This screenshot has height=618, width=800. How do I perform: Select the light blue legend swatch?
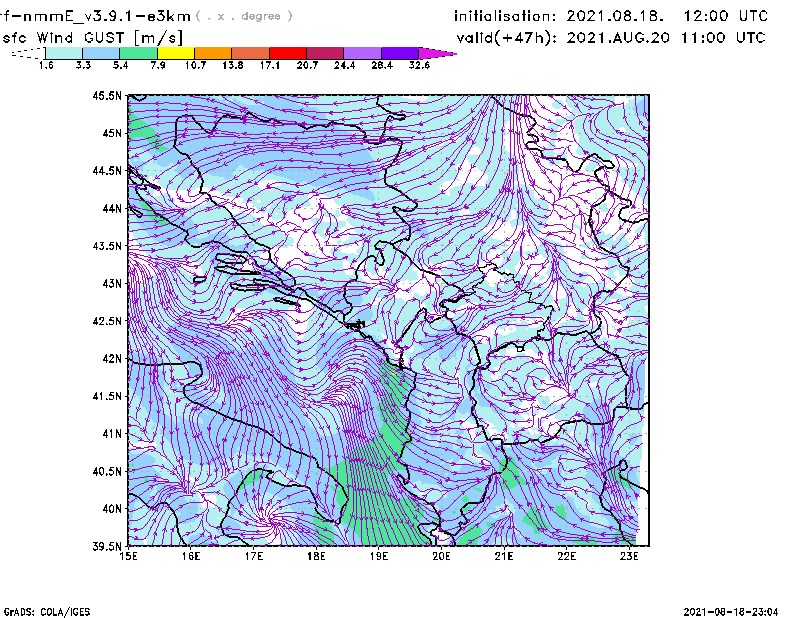101,53
